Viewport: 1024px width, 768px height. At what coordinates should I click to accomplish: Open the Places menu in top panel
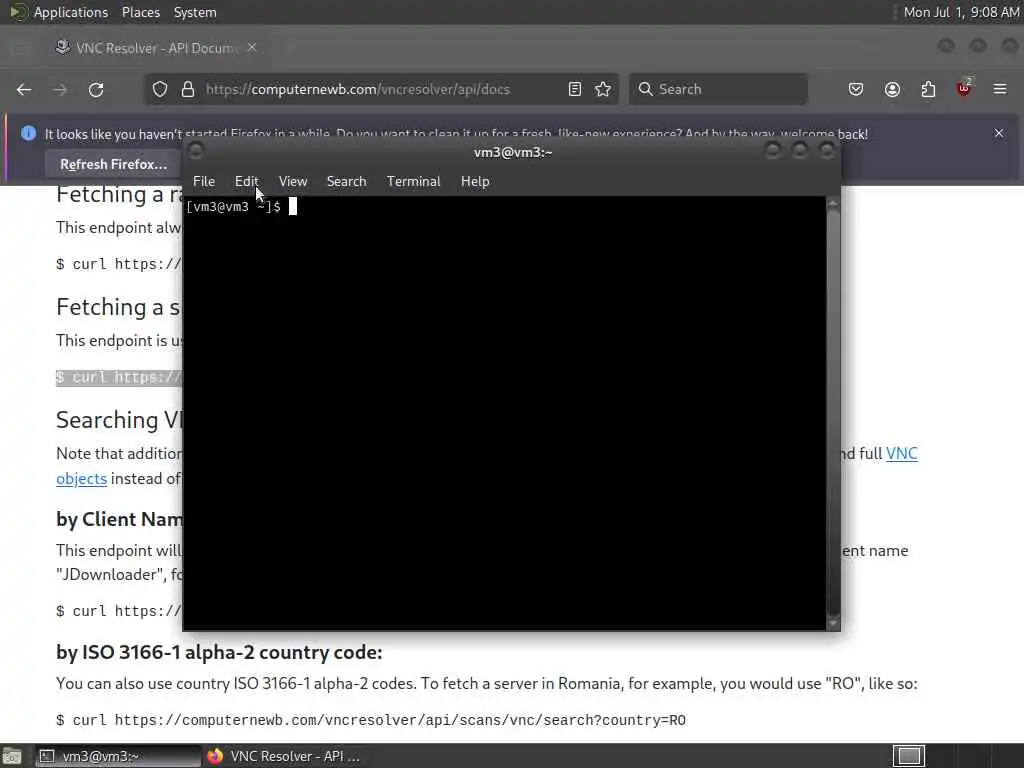[140, 12]
